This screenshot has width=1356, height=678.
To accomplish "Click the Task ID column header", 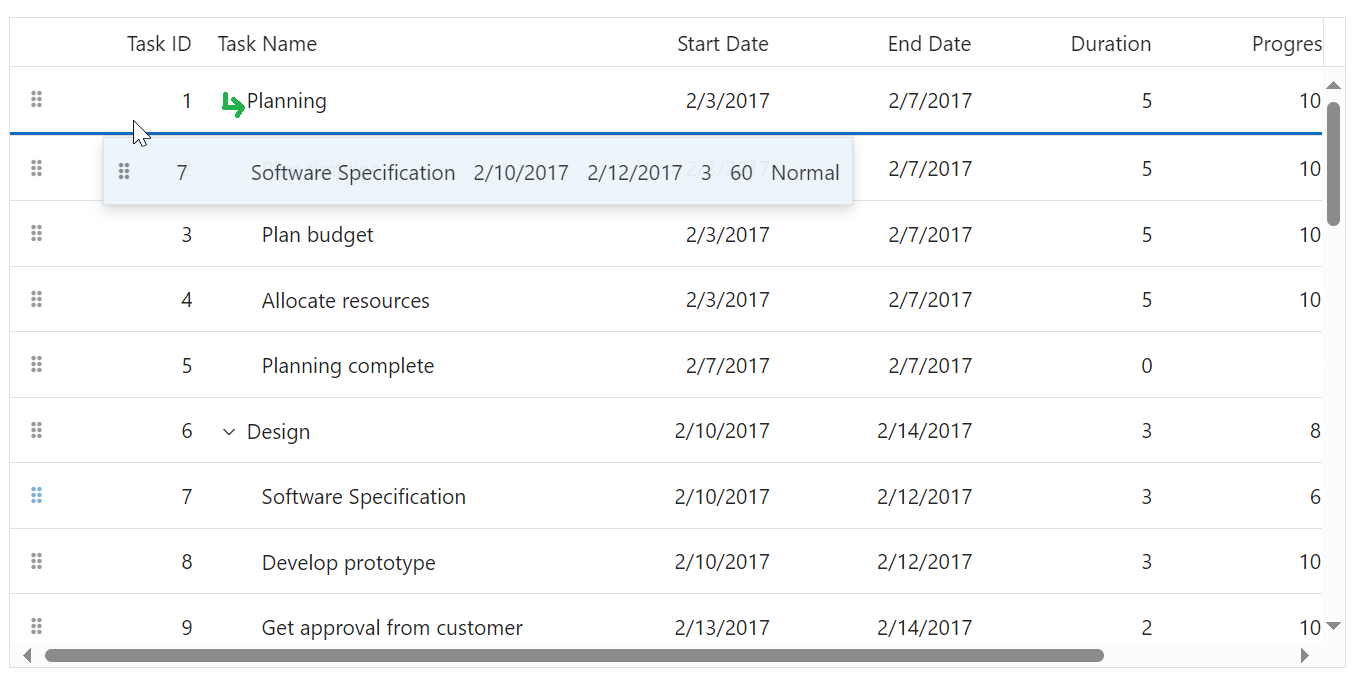I will (159, 44).
